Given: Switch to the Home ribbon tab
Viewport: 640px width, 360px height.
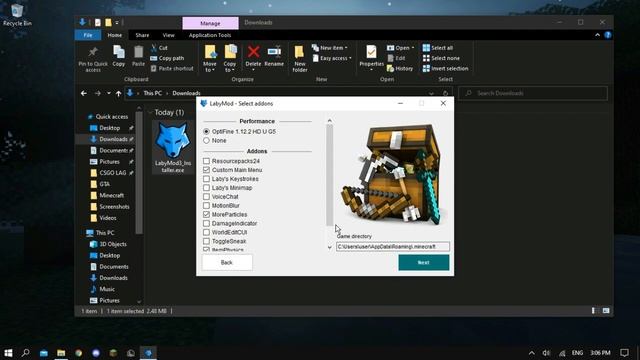Looking at the screenshot, I should (115, 35).
